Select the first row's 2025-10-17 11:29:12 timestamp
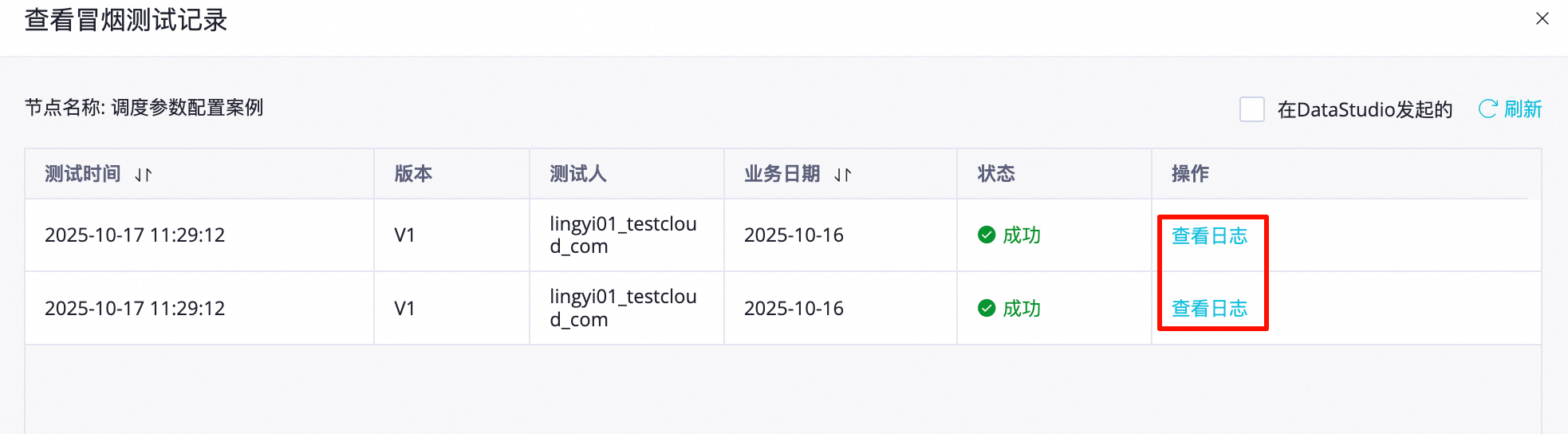The height and width of the screenshot is (434, 1568). [x=135, y=235]
